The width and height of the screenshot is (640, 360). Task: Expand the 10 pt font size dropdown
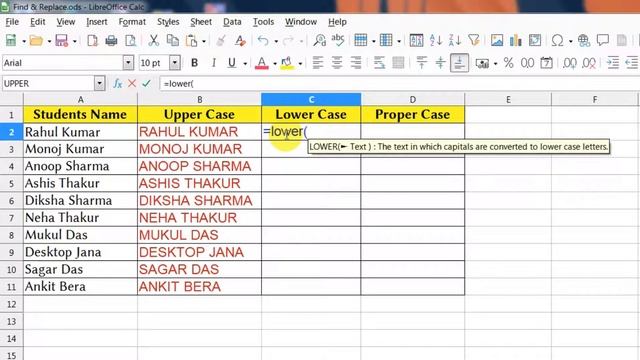(x=175, y=63)
